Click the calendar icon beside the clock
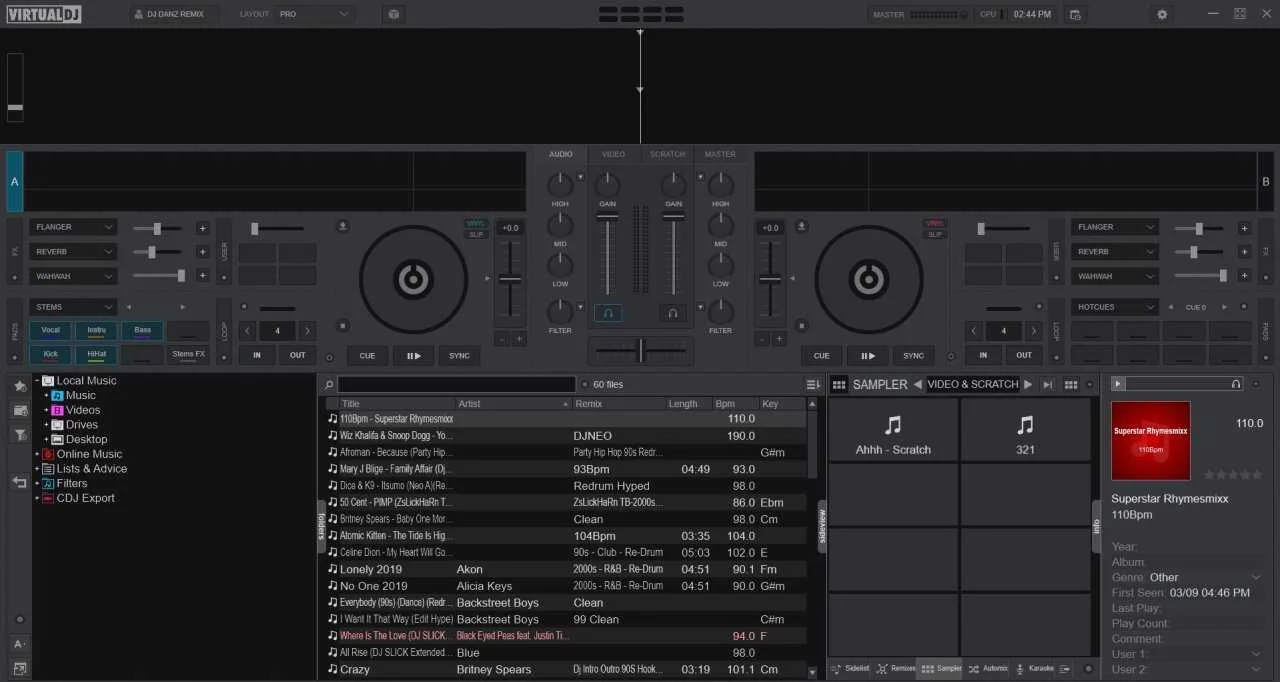1280x682 pixels. (x=1075, y=14)
